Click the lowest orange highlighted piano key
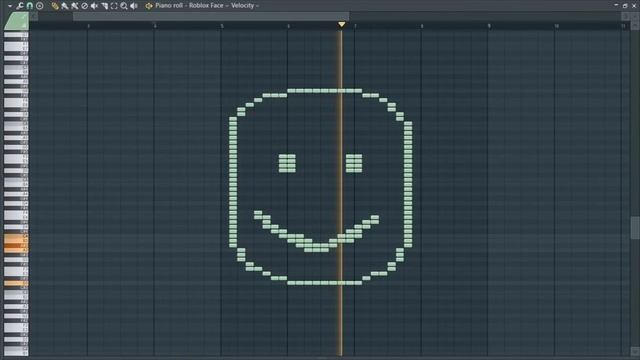640x360 pixels. click(x=16, y=283)
